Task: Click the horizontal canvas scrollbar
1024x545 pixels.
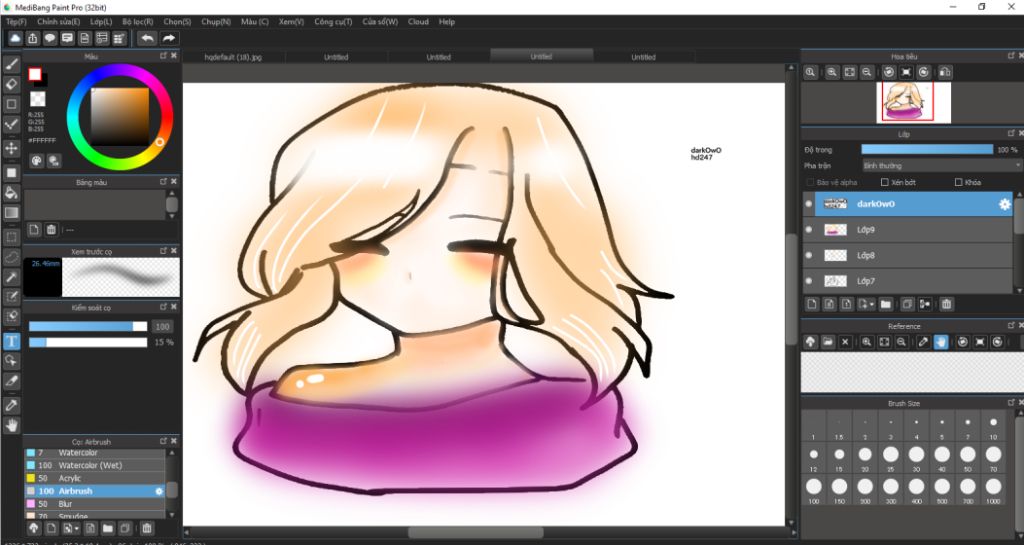Action: (x=475, y=533)
